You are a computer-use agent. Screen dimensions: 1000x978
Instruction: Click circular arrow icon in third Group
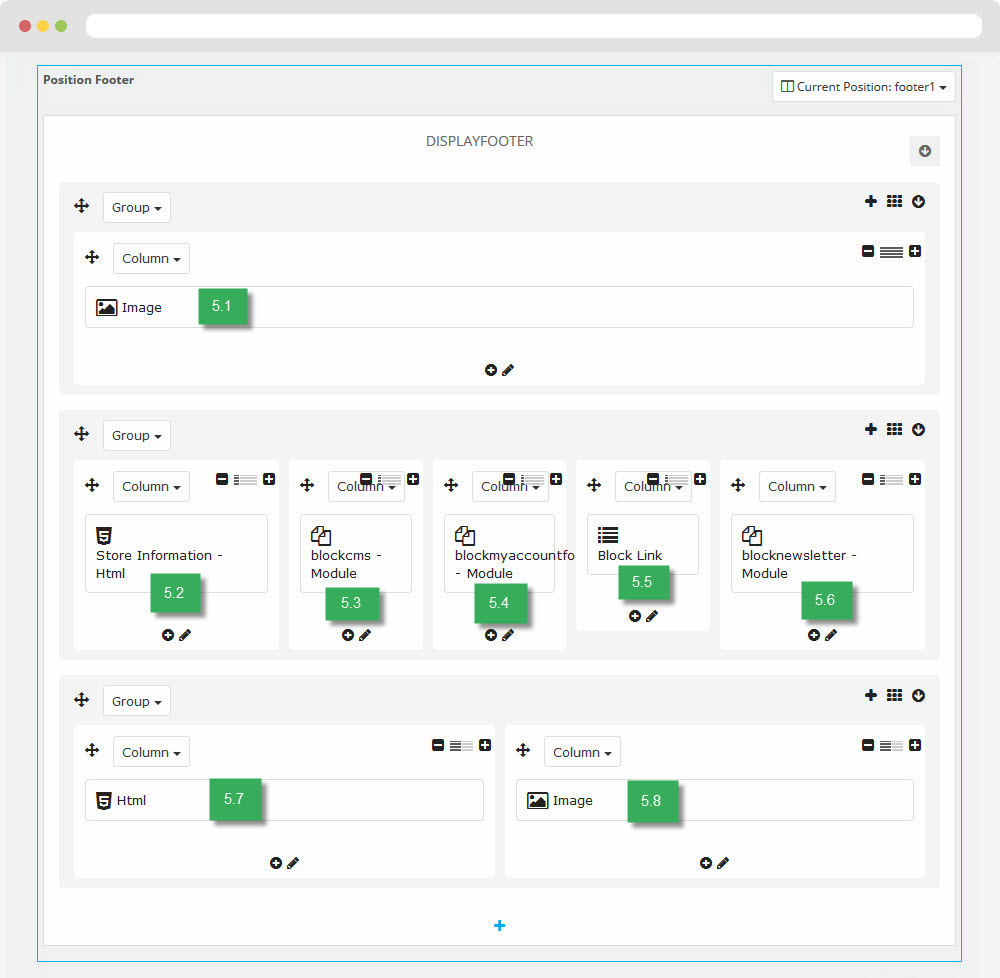(x=918, y=696)
